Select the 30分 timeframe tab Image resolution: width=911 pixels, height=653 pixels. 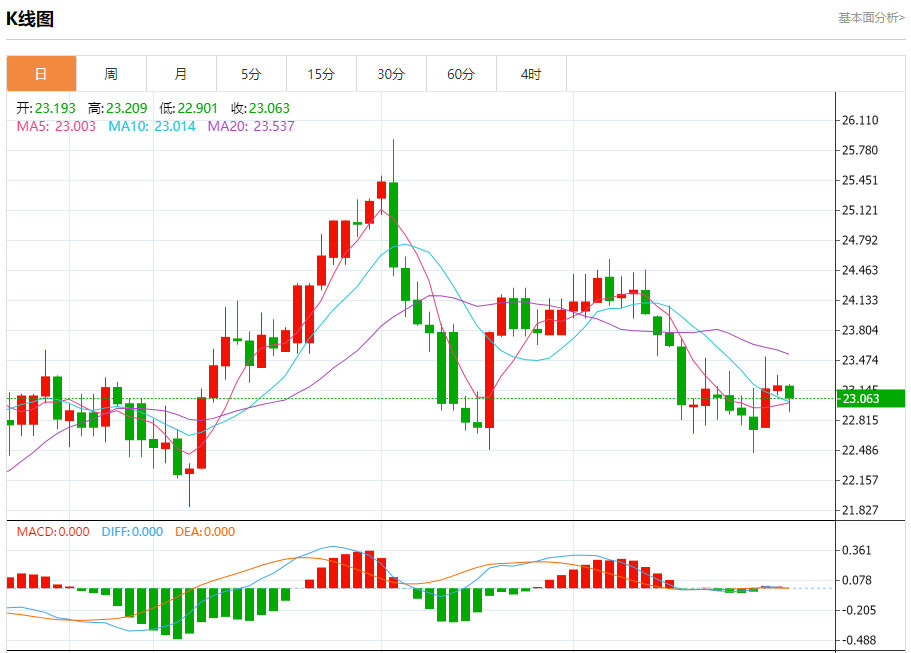[x=391, y=74]
